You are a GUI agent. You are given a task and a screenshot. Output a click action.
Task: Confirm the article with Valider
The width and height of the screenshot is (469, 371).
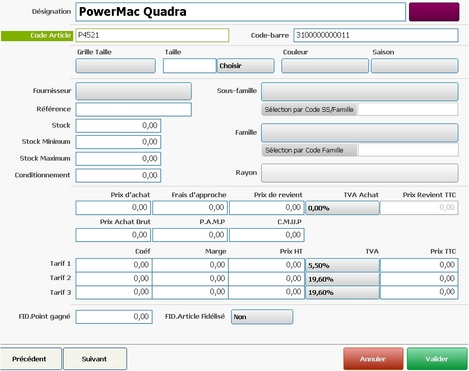point(437,359)
